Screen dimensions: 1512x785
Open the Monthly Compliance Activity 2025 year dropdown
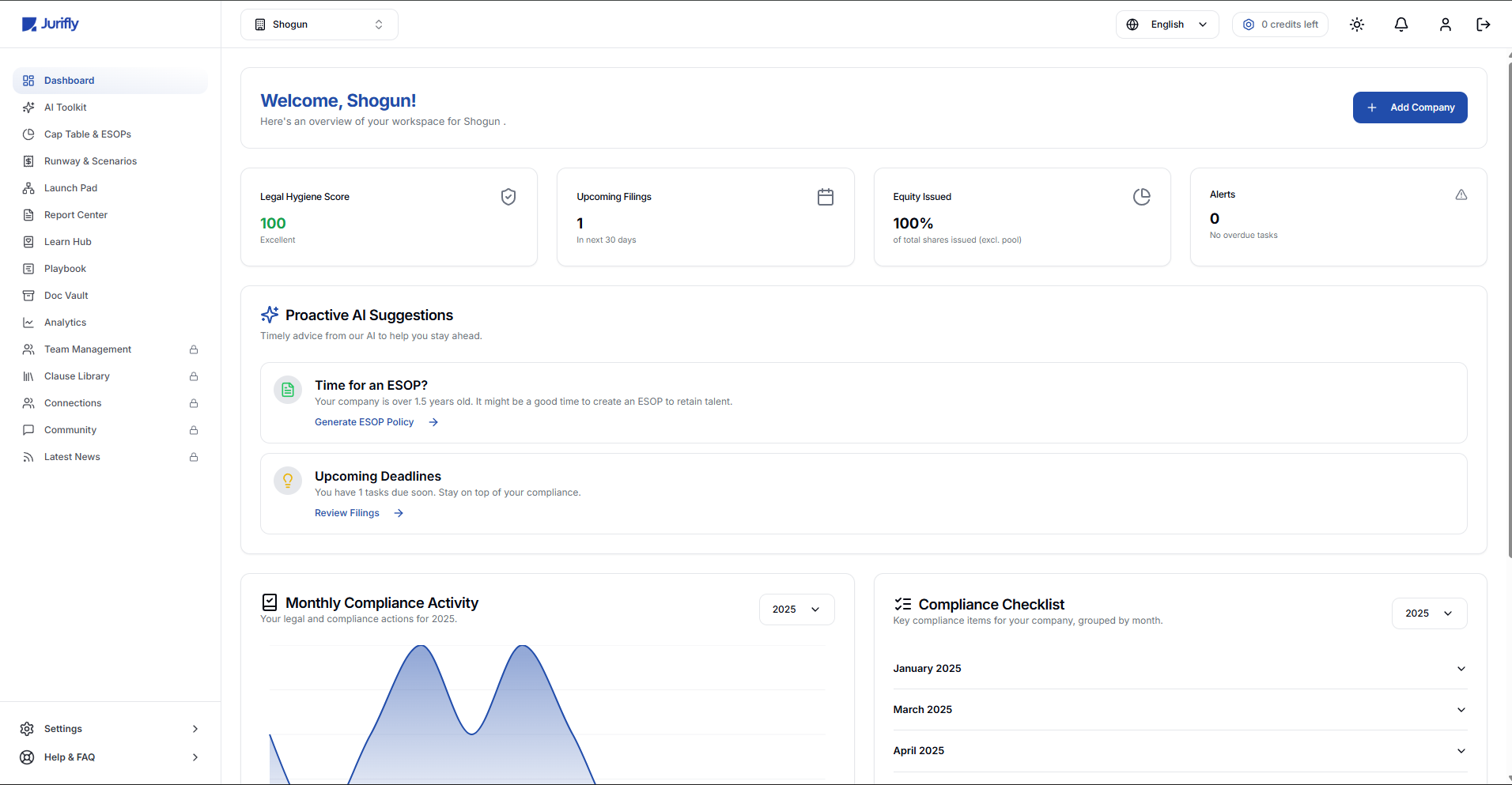pos(796,610)
